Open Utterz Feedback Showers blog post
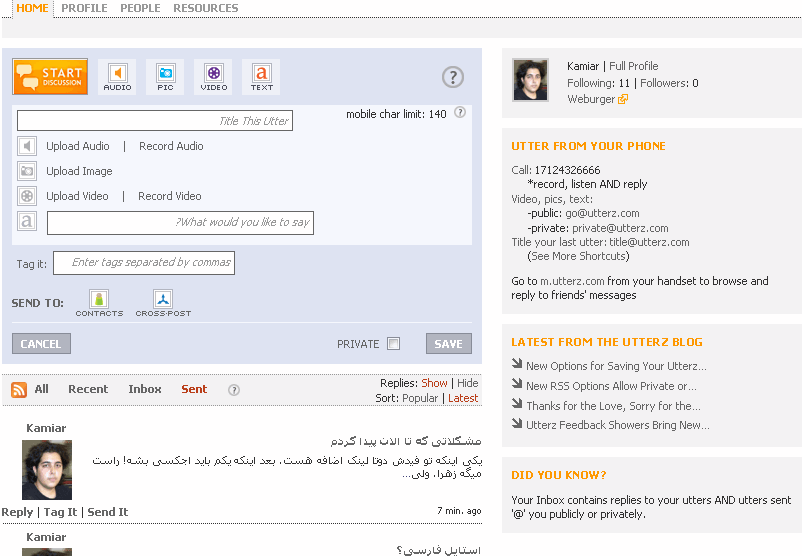802x556 pixels. (x=618, y=426)
